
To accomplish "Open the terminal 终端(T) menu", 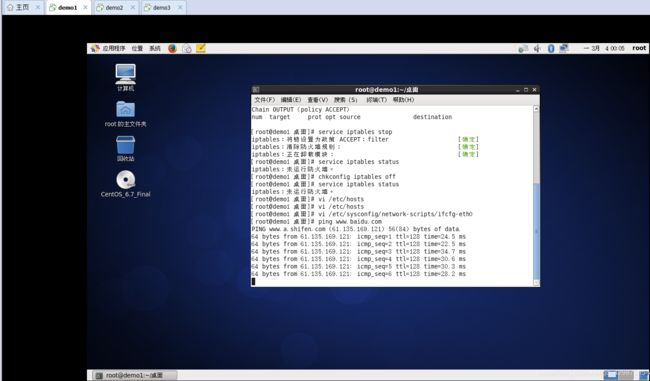I will point(376,100).
